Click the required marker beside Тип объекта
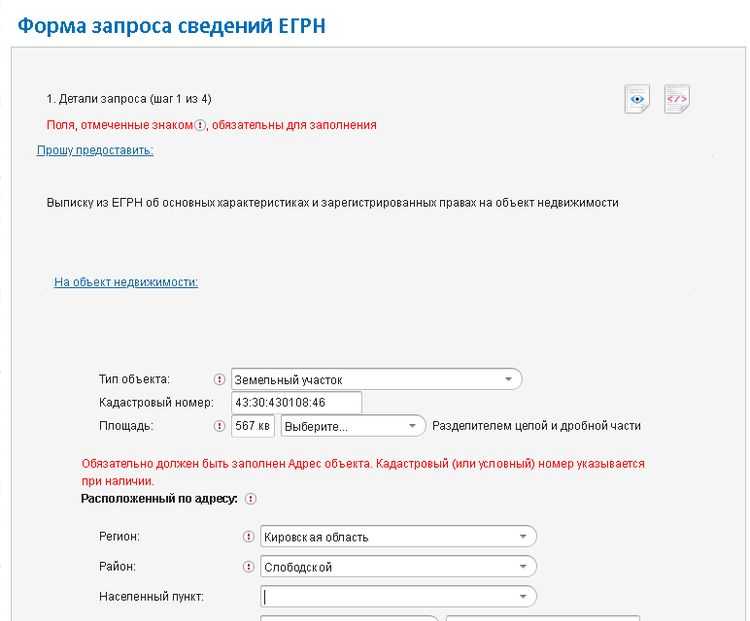 220,380
